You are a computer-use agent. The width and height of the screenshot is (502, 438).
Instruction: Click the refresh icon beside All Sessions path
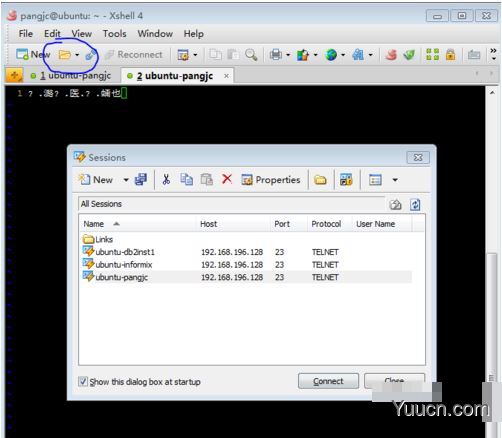coord(415,204)
